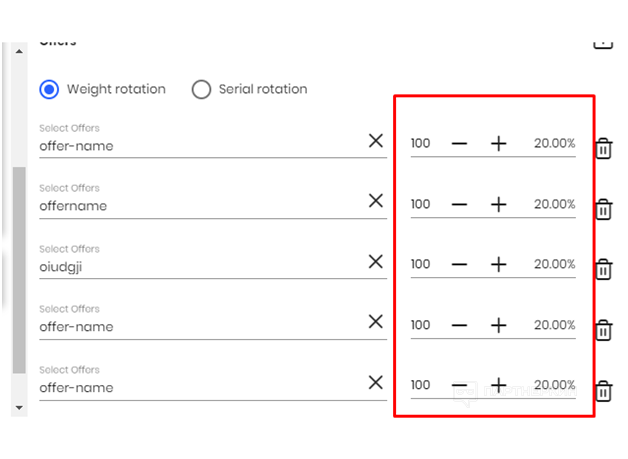Image resolution: width=628 pixels, height=459 pixels.
Task: Delete the oiudgji offer row with trash icon
Action: 604,269
